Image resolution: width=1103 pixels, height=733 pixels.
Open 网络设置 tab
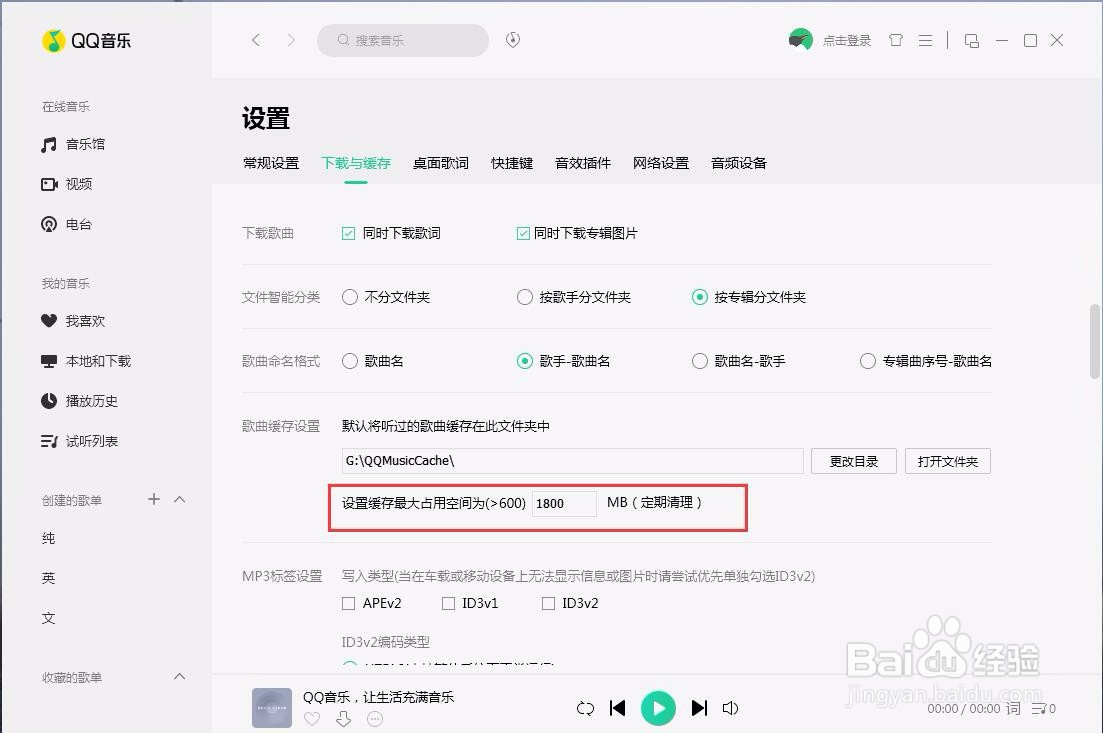[x=661, y=163]
